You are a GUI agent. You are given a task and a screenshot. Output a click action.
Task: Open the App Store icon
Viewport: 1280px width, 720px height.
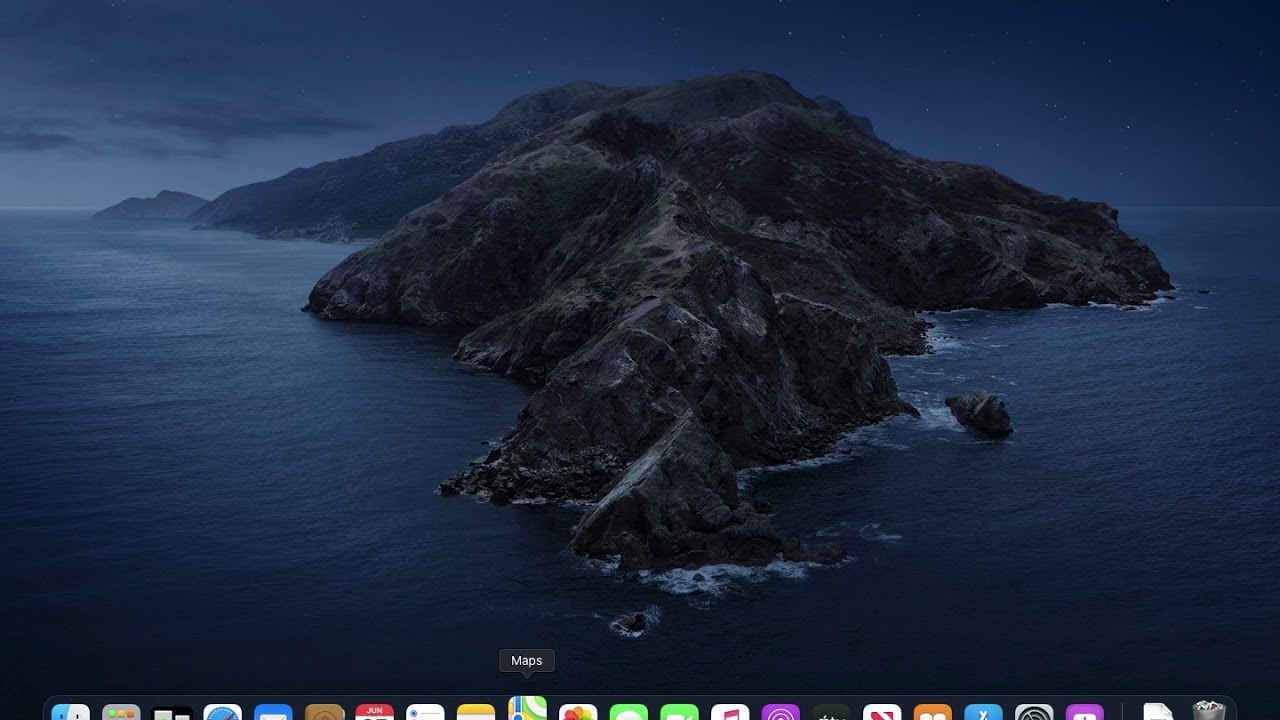984,712
